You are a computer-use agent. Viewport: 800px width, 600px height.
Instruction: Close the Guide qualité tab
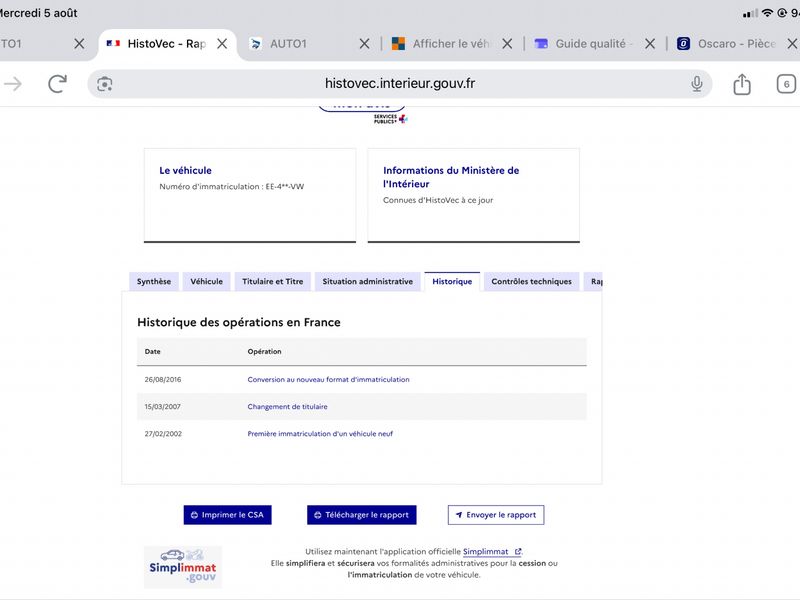coord(649,44)
